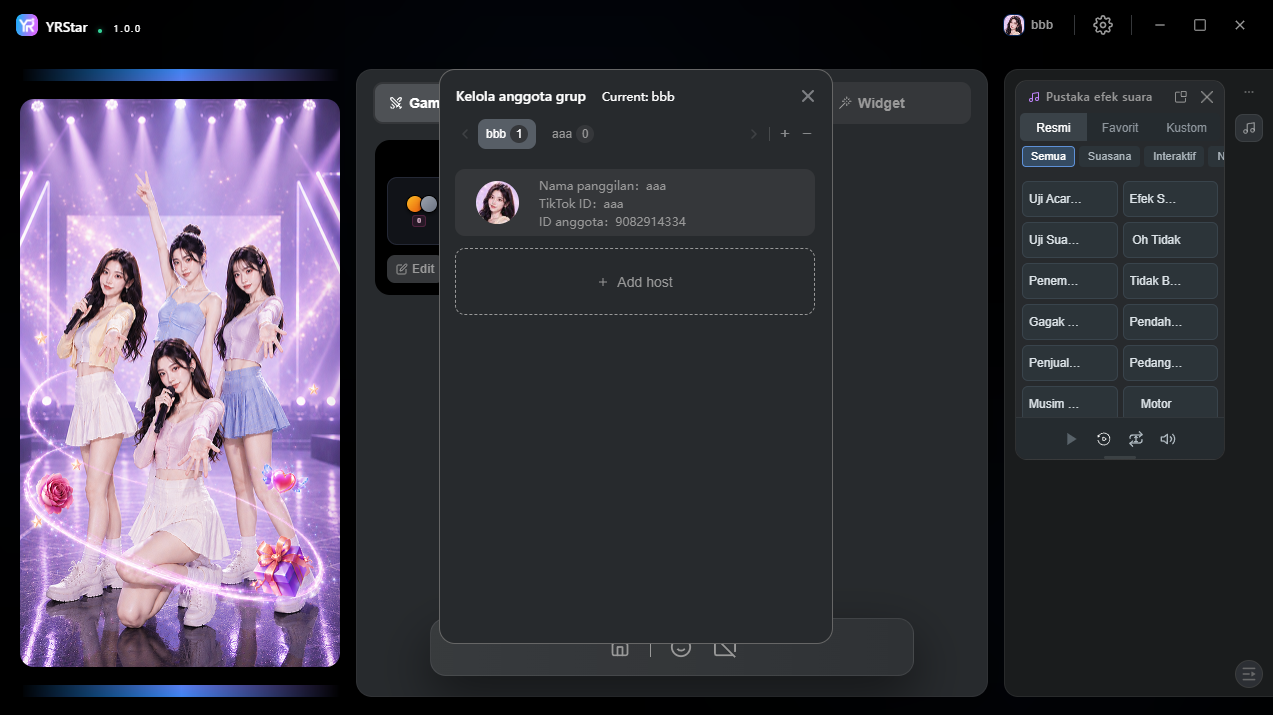Click the bbb profile avatar in title bar
This screenshot has height=715, width=1273.
[x=1014, y=25]
